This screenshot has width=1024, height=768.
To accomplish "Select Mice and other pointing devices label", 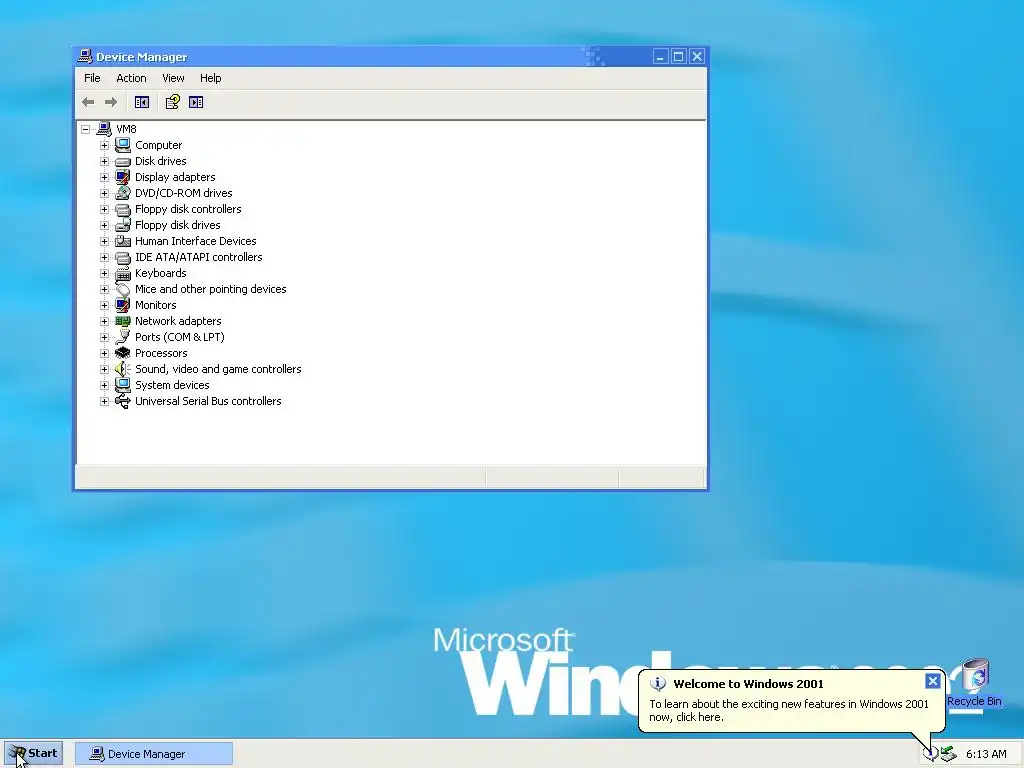I will [210, 289].
